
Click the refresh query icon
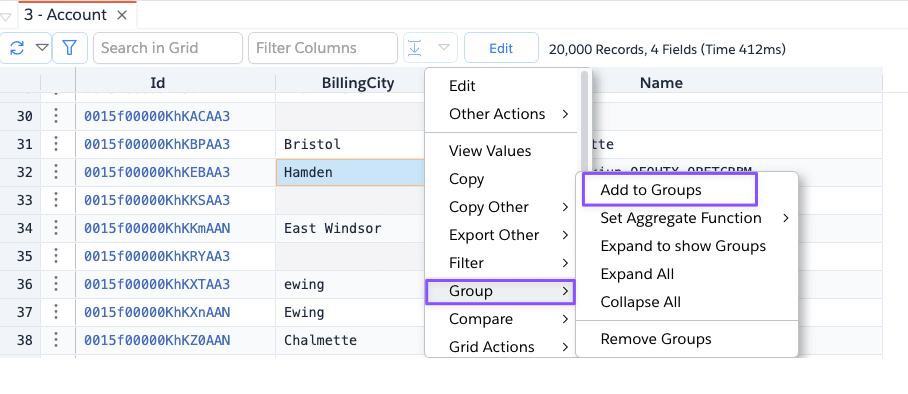17,48
